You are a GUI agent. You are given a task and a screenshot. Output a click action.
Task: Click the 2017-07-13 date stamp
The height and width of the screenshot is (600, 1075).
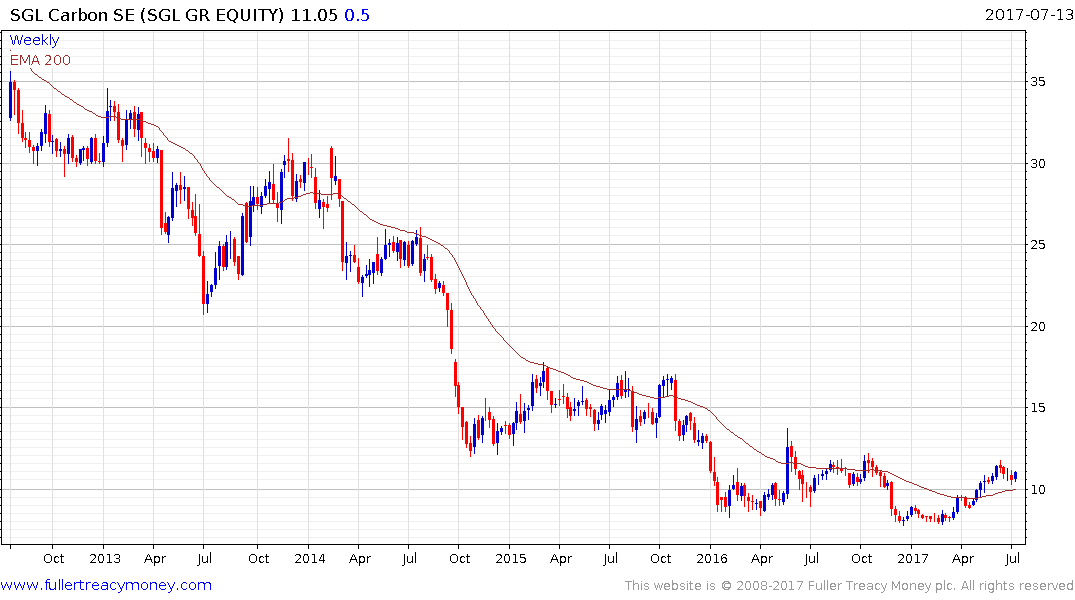[1028, 14]
